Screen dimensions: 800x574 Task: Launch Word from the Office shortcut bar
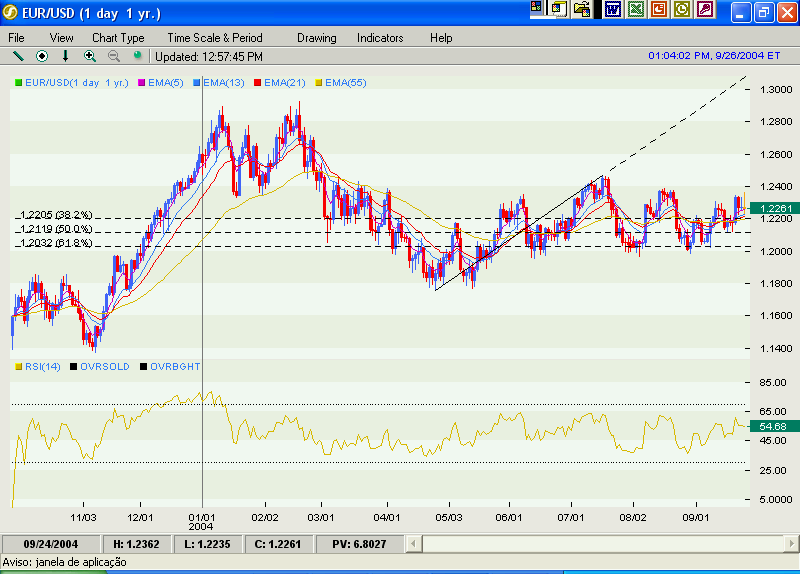(x=612, y=9)
